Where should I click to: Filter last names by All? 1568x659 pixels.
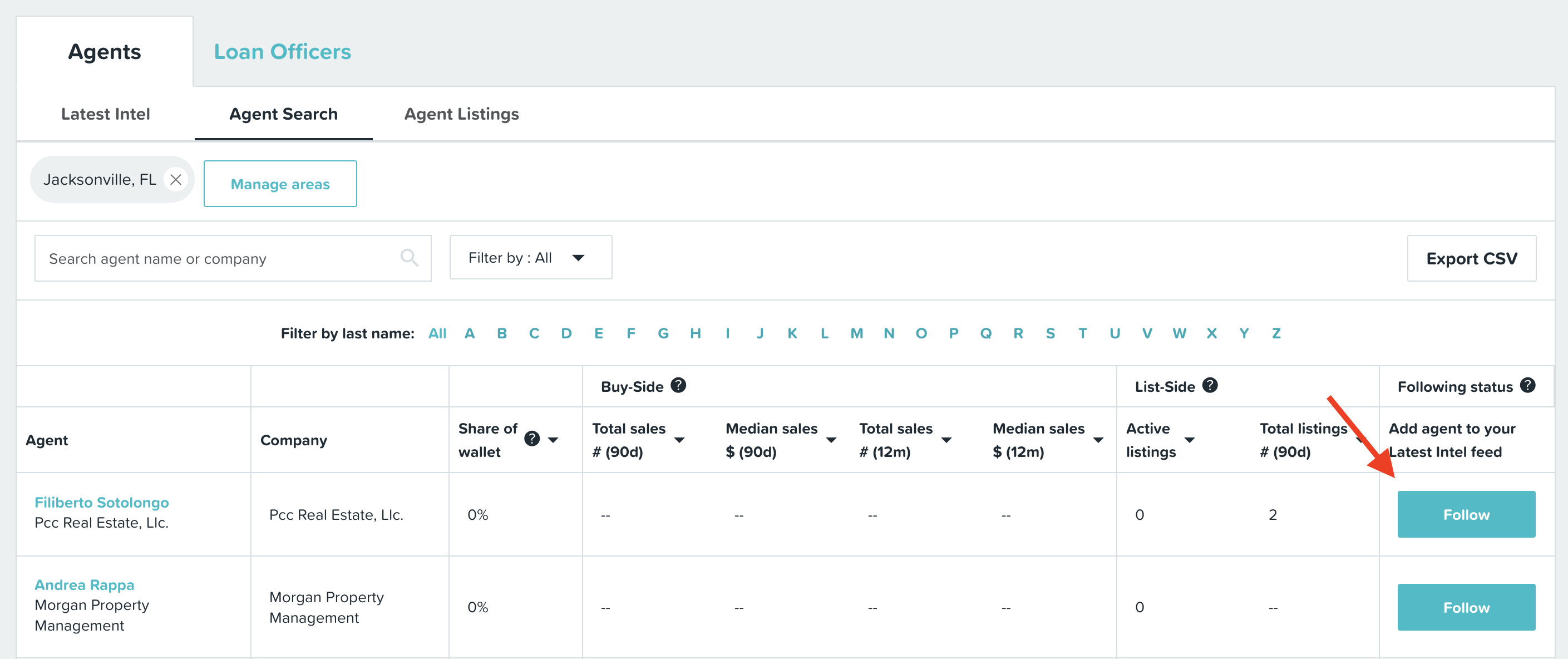click(x=437, y=333)
